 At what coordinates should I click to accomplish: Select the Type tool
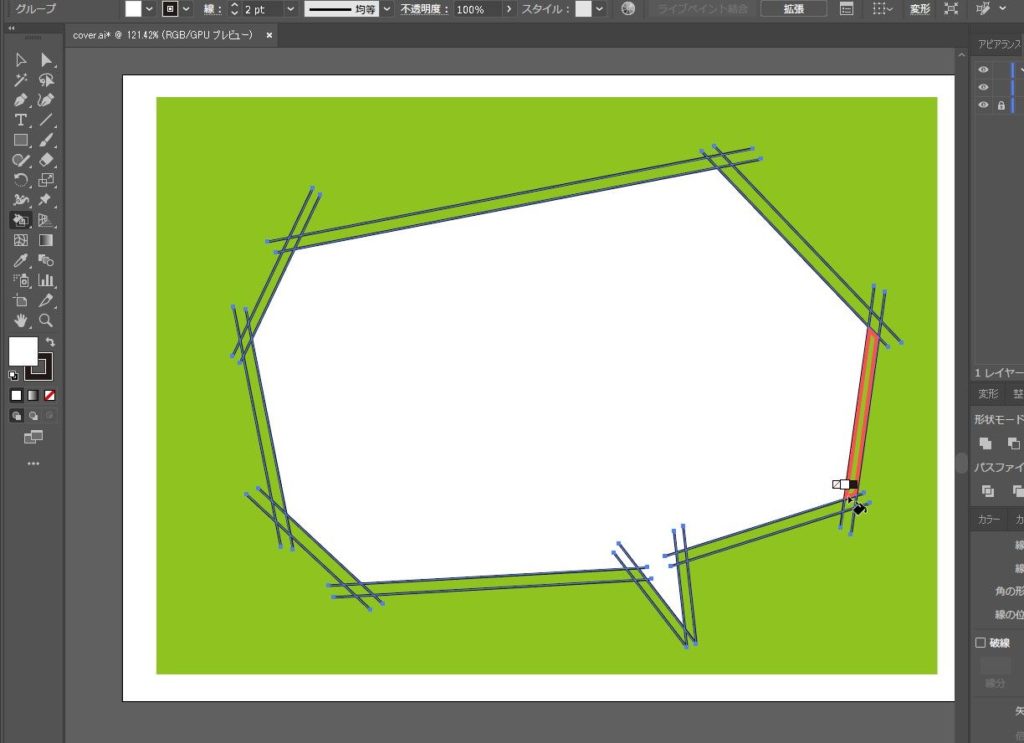(x=20, y=120)
